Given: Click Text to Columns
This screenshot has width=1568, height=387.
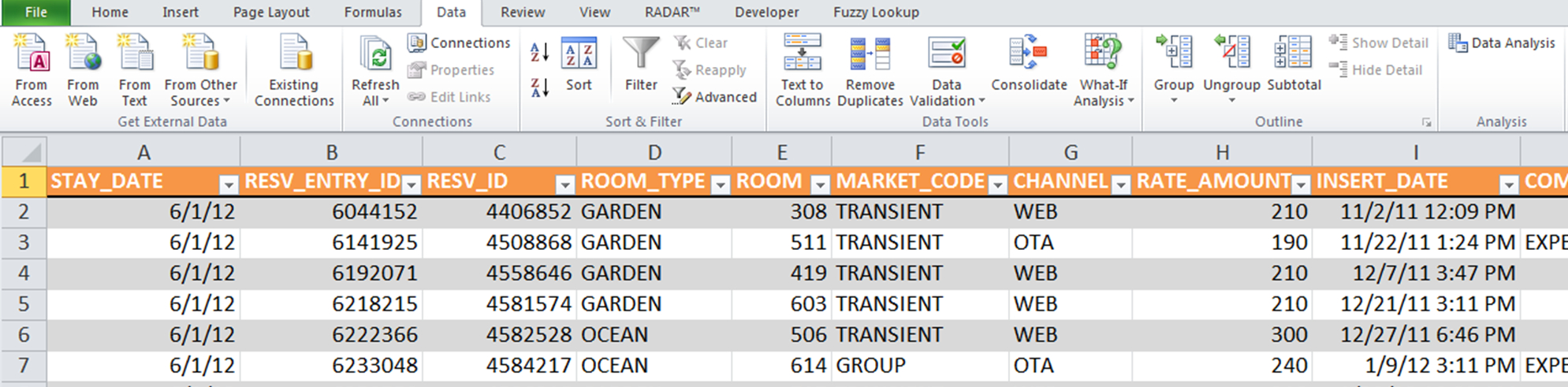Looking at the screenshot, I should [x=803, y=70].
